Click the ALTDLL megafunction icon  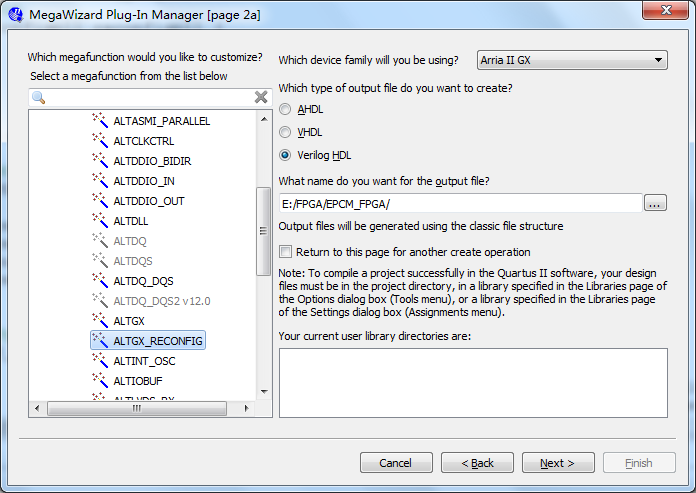[99, 221]
